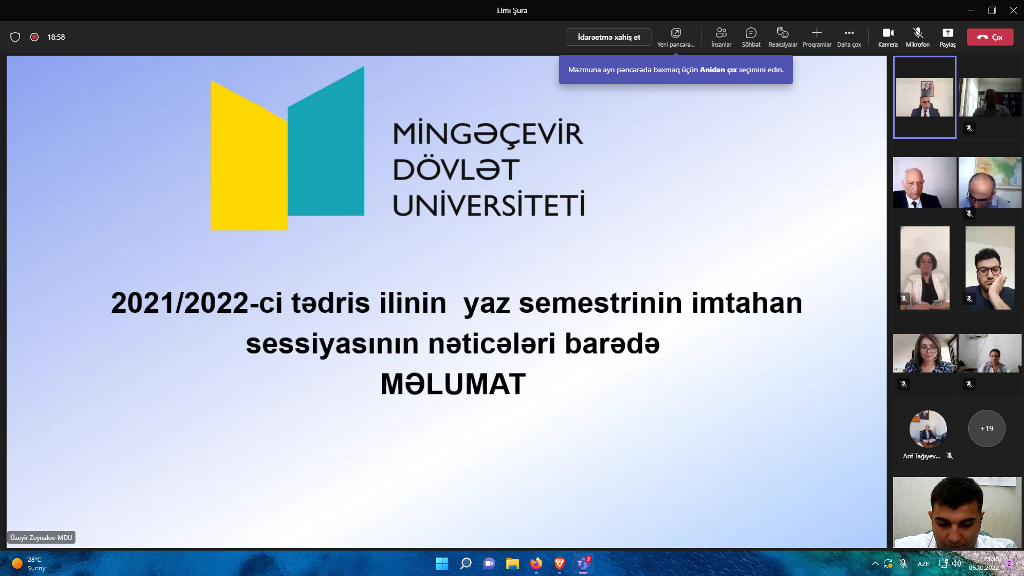The width and height of the screenshot is (1024, 576).
Task: Open the Windows Start menu
Action: point(441,564)
